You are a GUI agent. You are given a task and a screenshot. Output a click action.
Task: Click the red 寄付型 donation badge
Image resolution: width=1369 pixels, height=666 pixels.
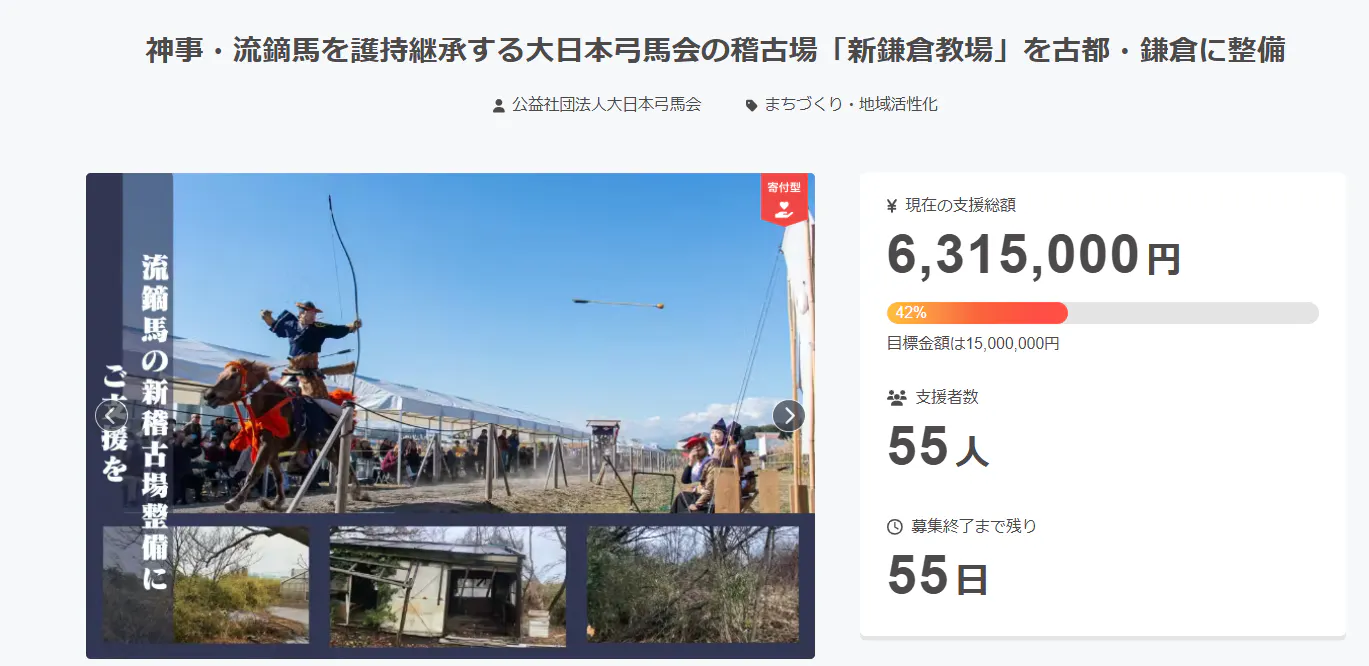(784, 199)
